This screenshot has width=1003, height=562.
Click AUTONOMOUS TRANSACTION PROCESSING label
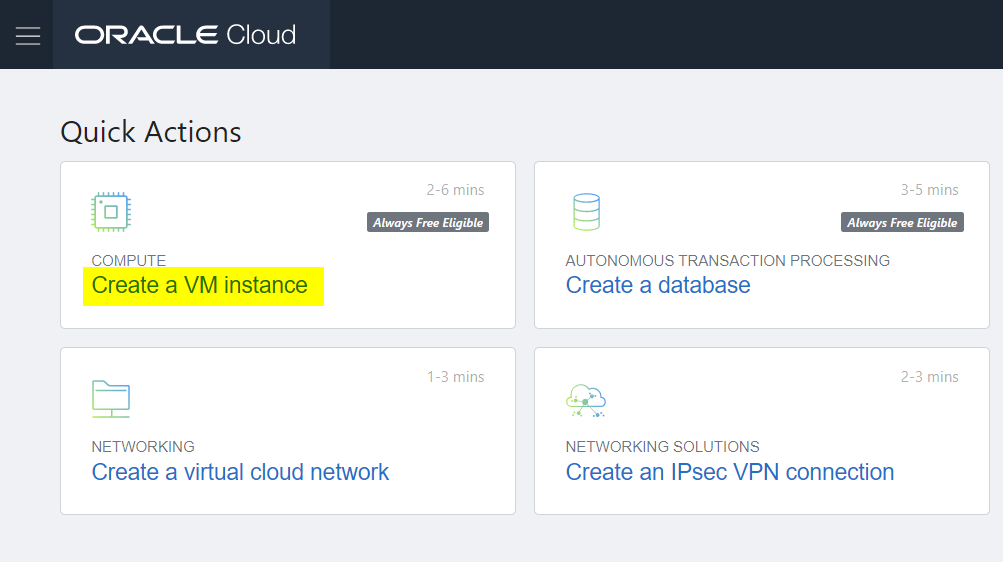pyautogui.click(x=727, y=260)
